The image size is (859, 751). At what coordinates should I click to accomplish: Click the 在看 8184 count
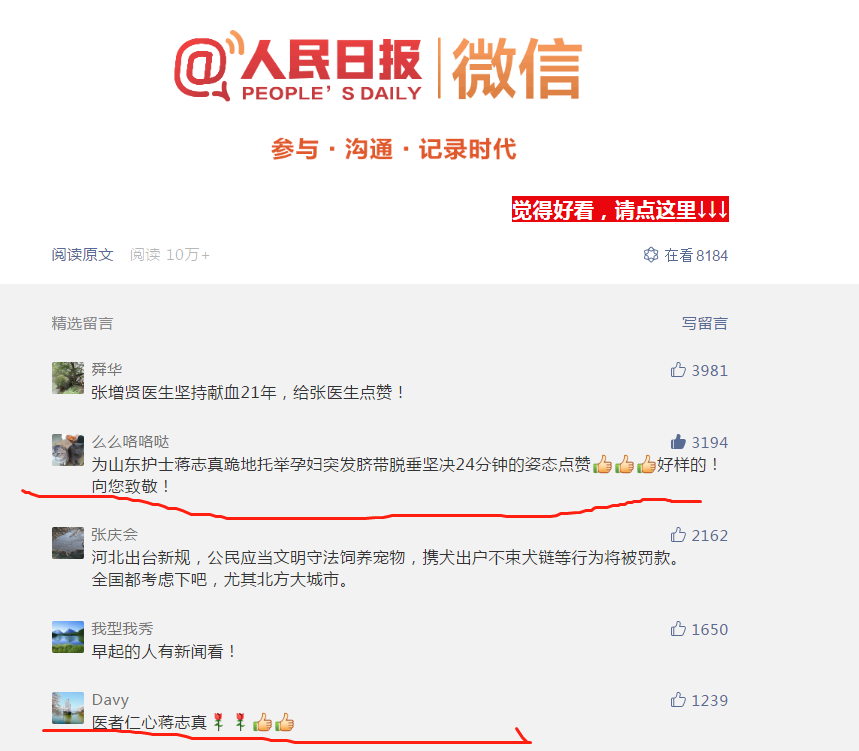pos(696,255)
